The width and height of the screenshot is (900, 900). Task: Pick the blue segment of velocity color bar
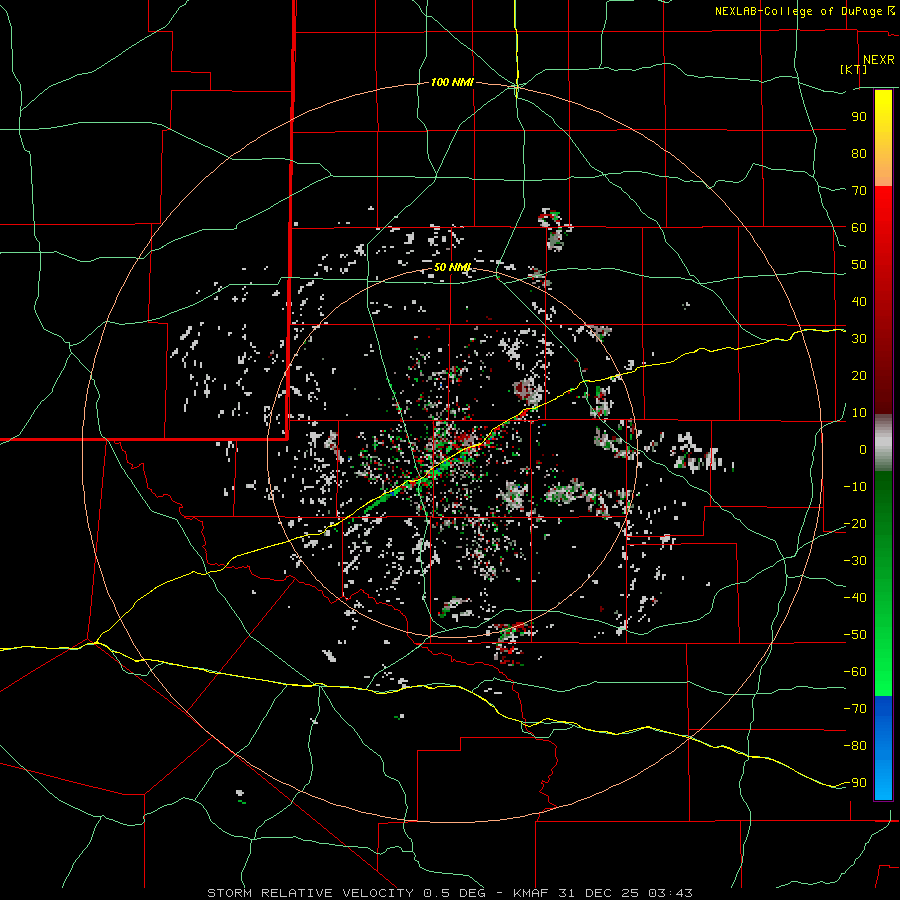coord(883,748)
